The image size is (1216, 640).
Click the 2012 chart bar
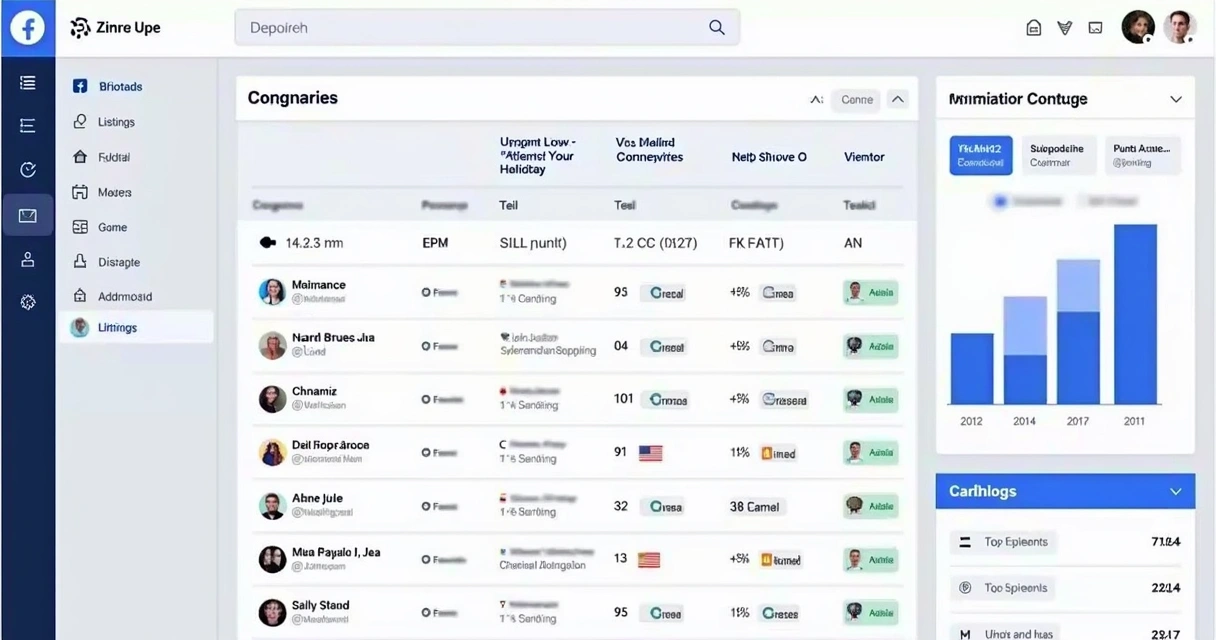972,368
